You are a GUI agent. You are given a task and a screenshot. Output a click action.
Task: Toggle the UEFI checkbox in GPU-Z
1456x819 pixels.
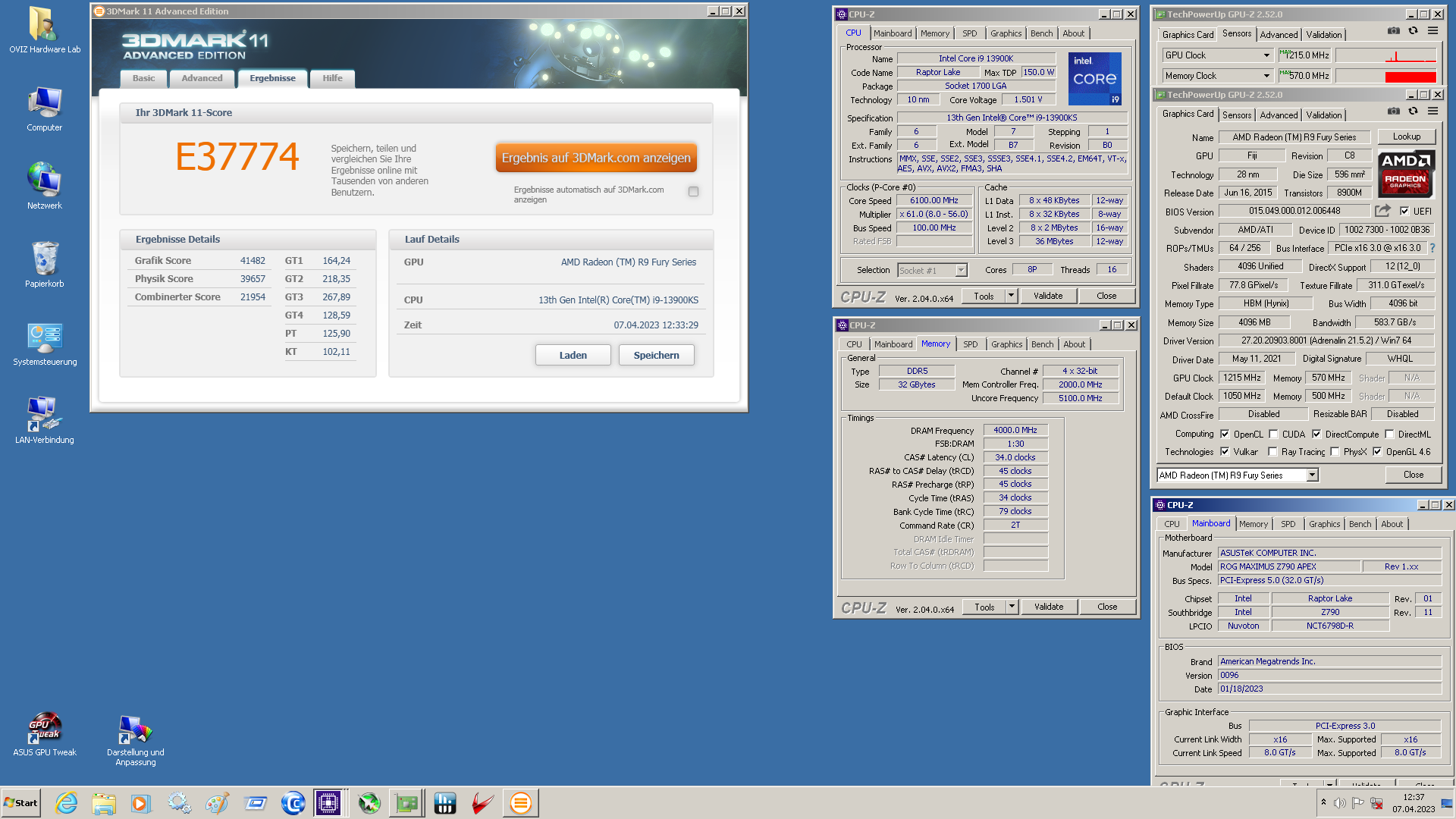point(1404,212)
